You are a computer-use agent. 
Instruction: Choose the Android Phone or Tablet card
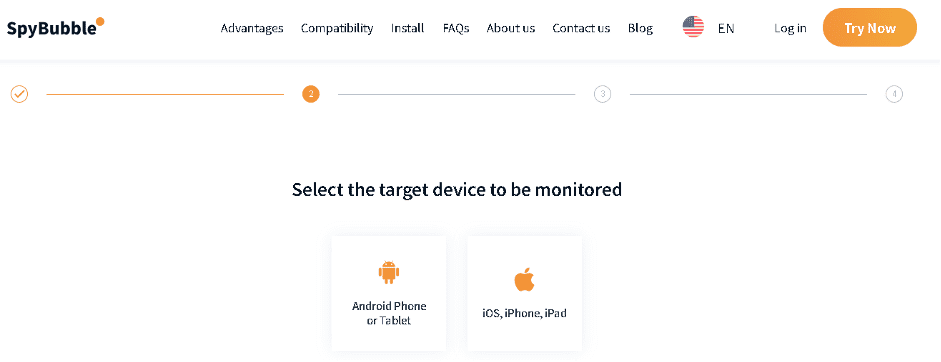389,293
